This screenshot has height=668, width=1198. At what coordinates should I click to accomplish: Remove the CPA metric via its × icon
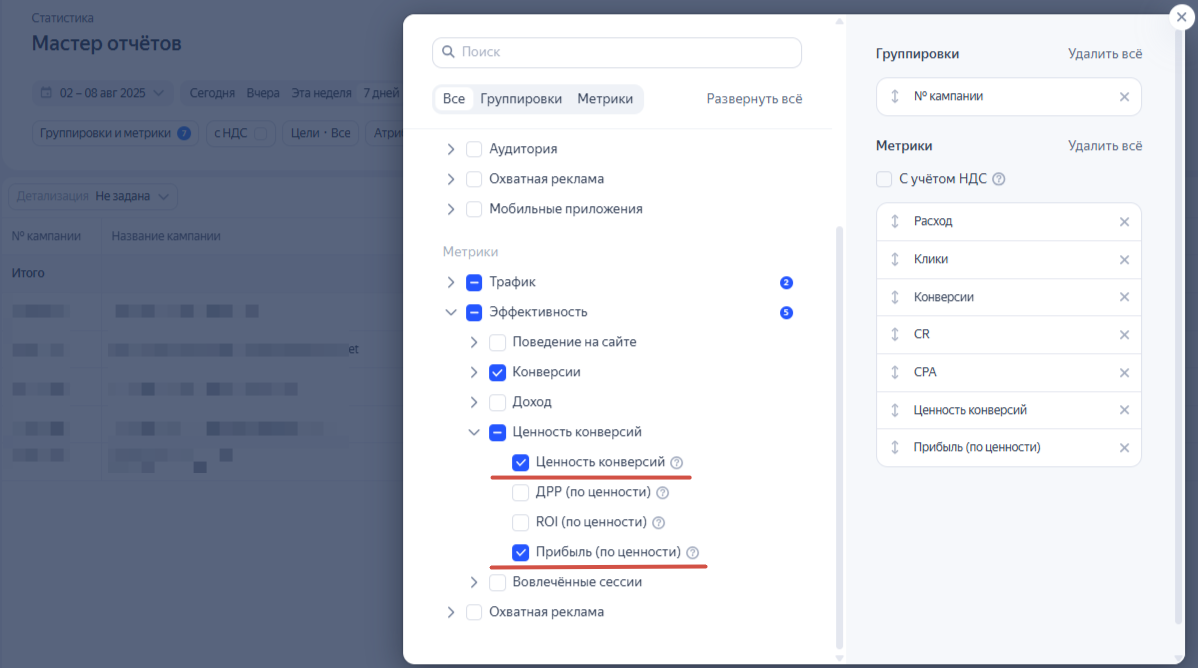[x=1125, y=372]
